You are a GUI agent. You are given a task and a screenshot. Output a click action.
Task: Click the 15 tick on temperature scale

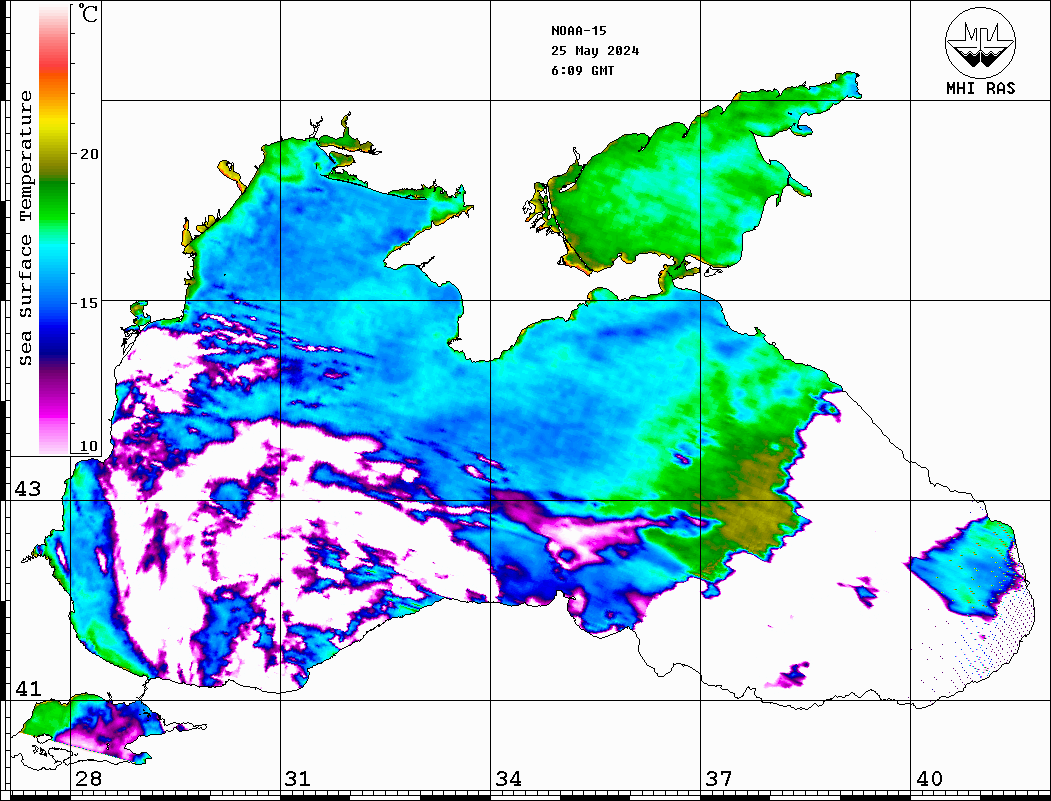[x=88, y=303]
